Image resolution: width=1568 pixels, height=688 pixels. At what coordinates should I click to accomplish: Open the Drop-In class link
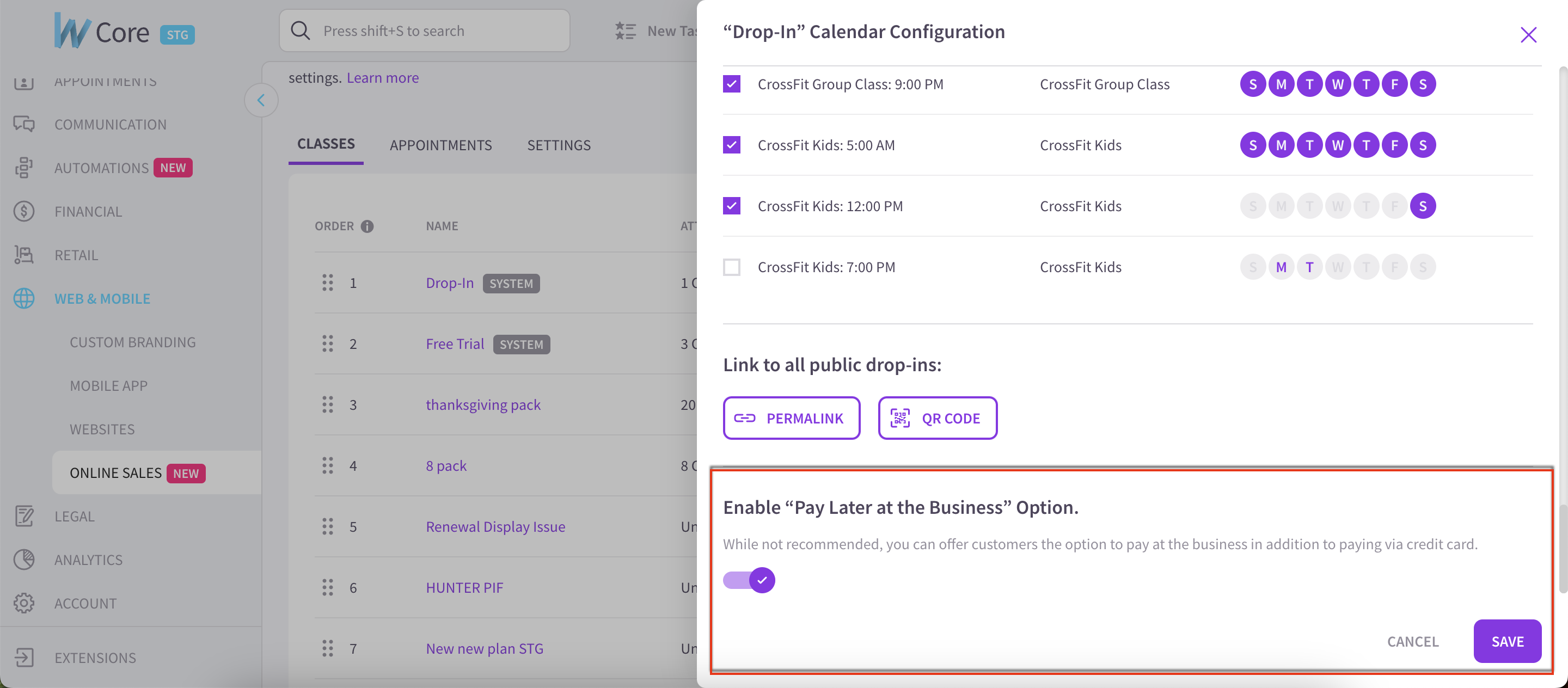tap(450, 283)
